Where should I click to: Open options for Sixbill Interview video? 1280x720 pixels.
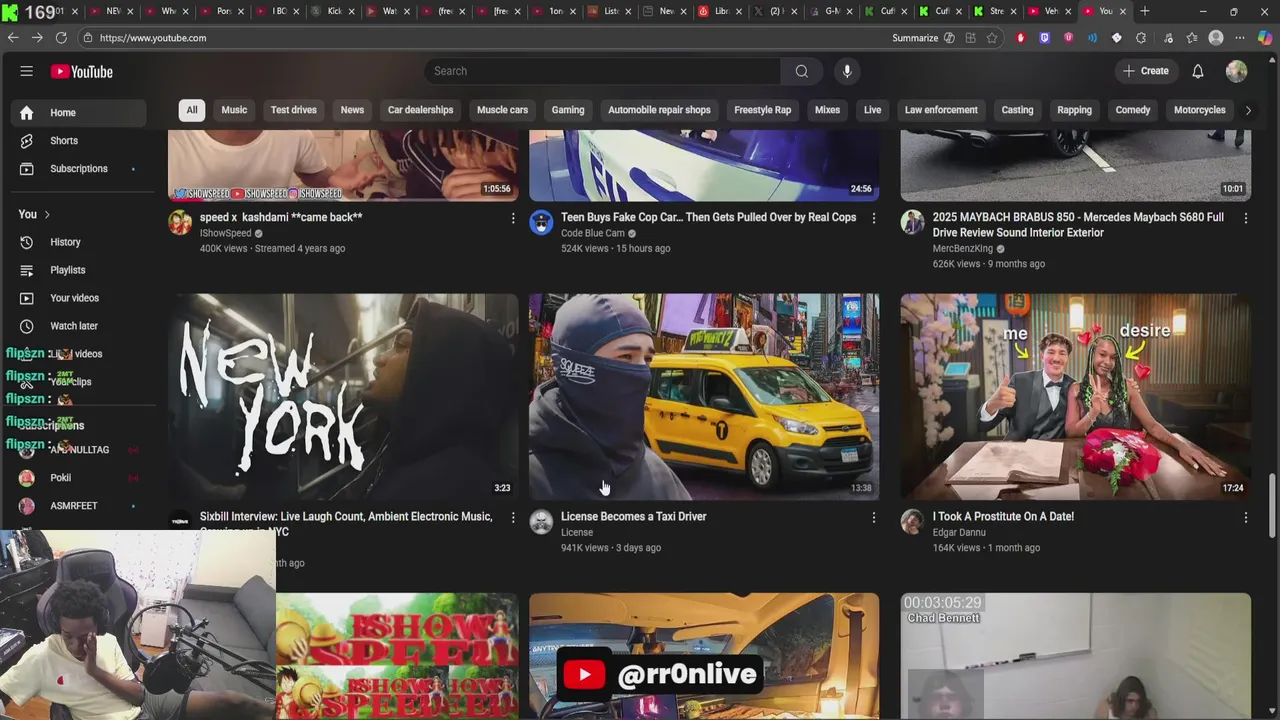click(513, 518)
